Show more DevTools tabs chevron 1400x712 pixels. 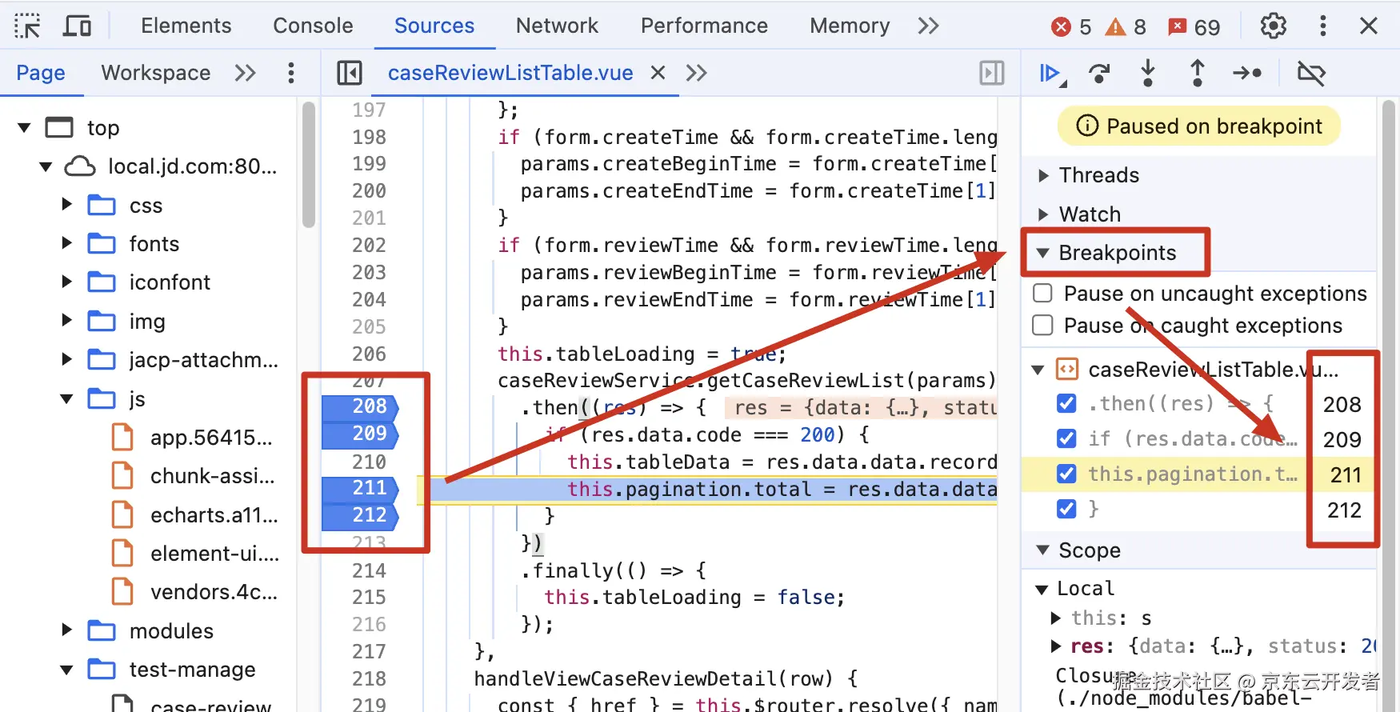928,26
